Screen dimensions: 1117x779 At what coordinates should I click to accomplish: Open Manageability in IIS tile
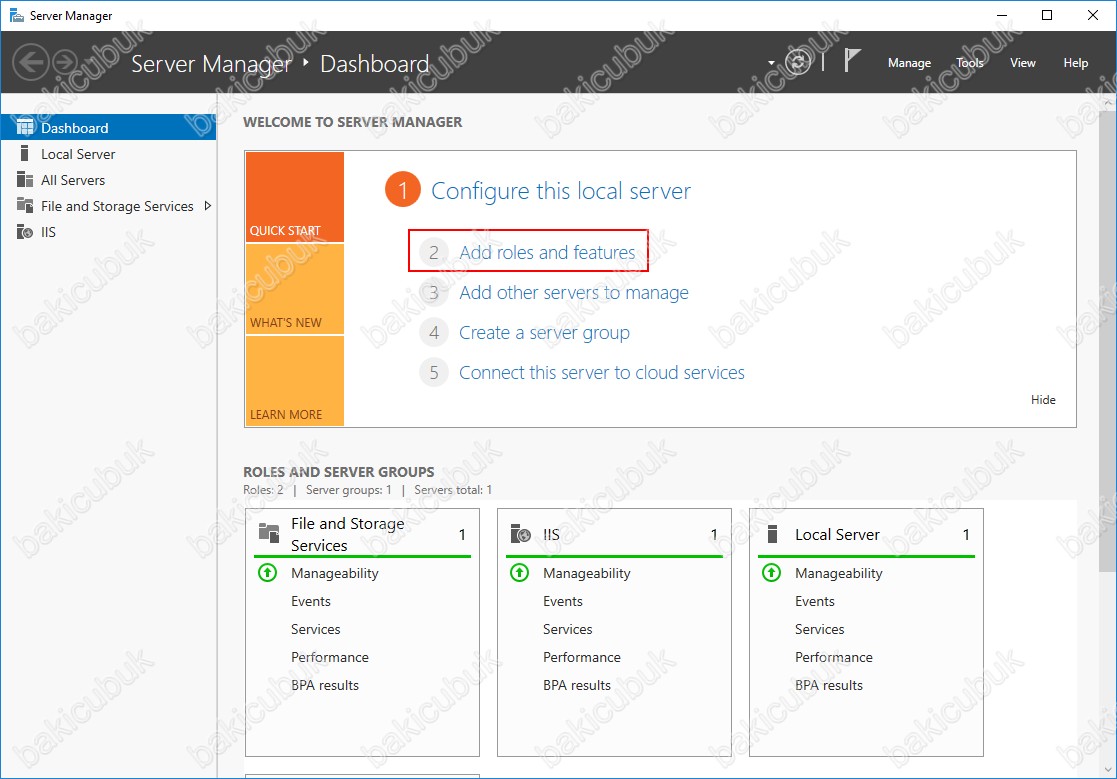587,573
